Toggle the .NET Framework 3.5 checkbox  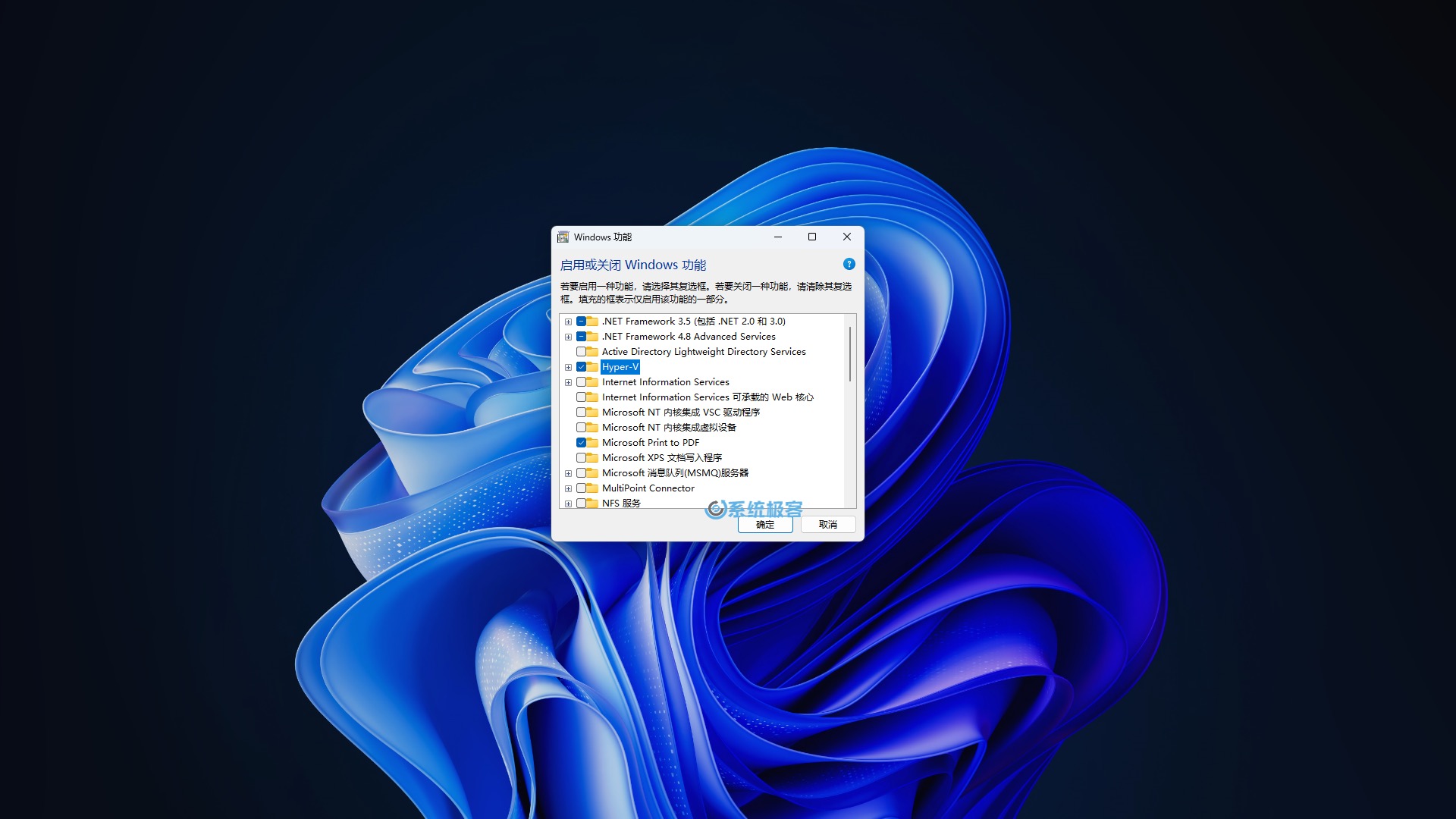(581, 322)
